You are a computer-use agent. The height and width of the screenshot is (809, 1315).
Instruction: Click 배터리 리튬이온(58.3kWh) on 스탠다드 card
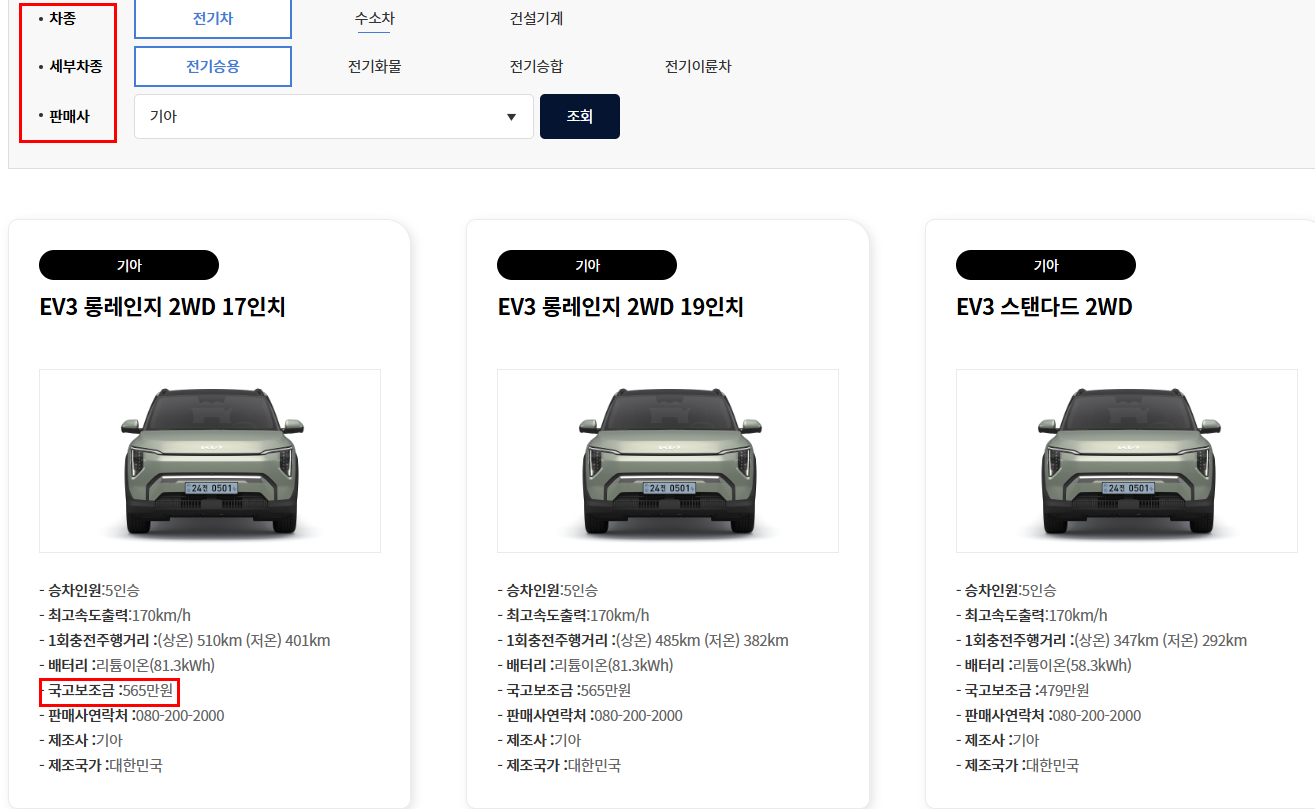point(1044,665)
